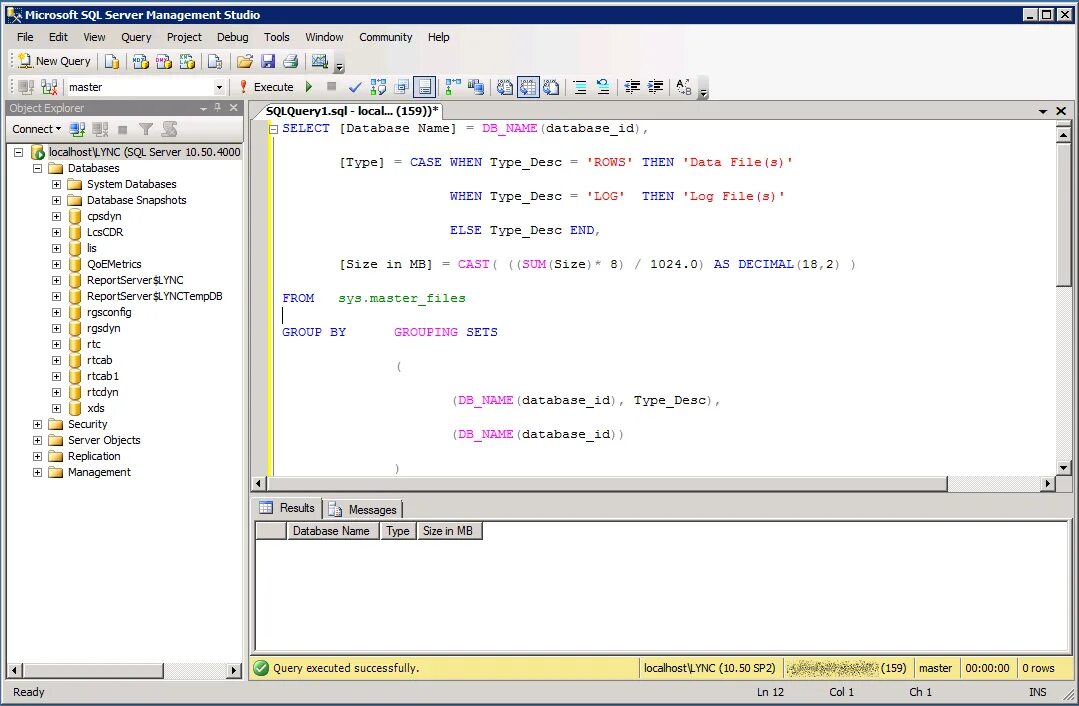Expand the rtcab1 database node
The width and height of the screenshot is (1079, 706).
click(x=56, y=376)
